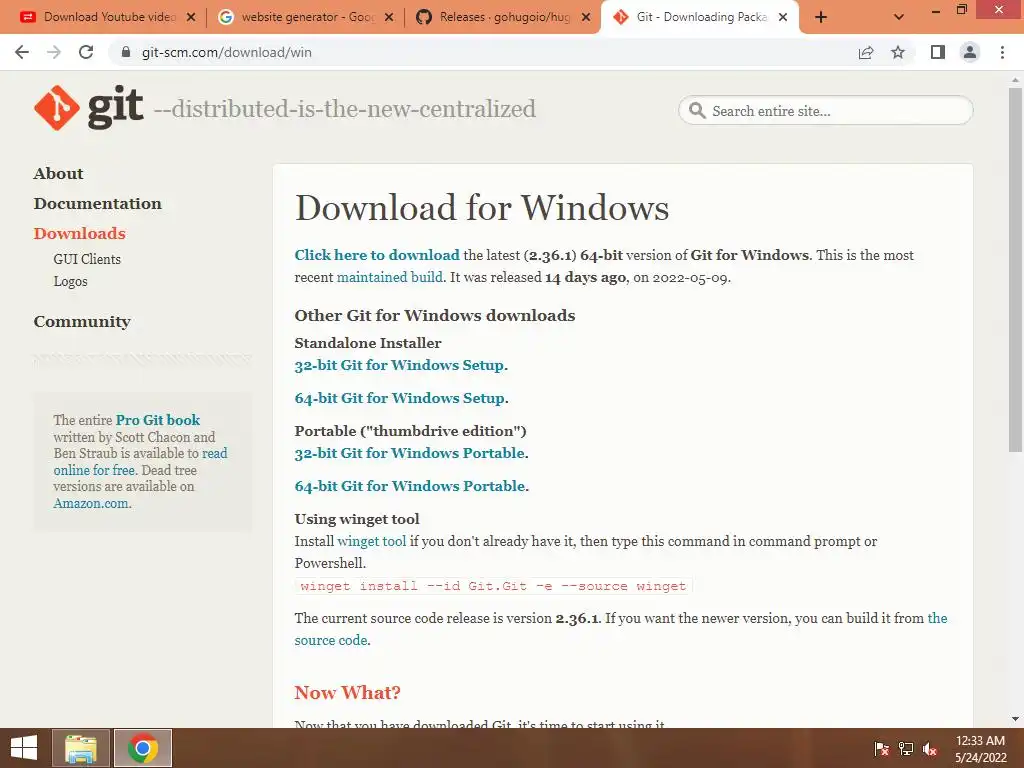Open the Chrome profile avatar
This screenshot has width=1024, height=768.
(x=970, y=52)
